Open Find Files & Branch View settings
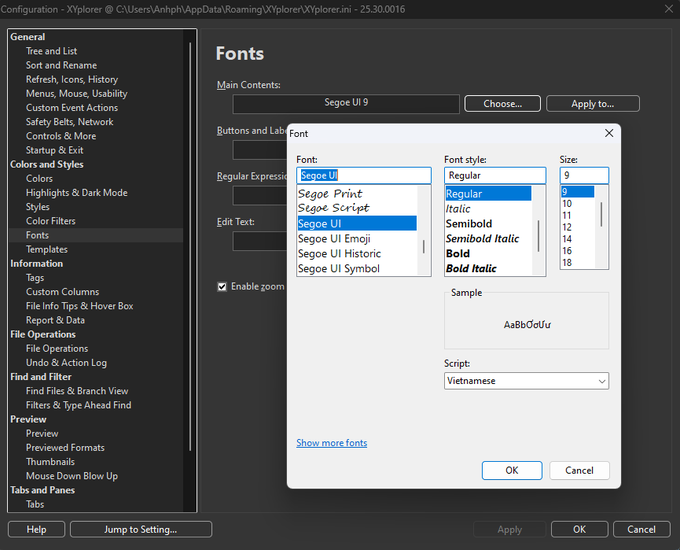 77,391
